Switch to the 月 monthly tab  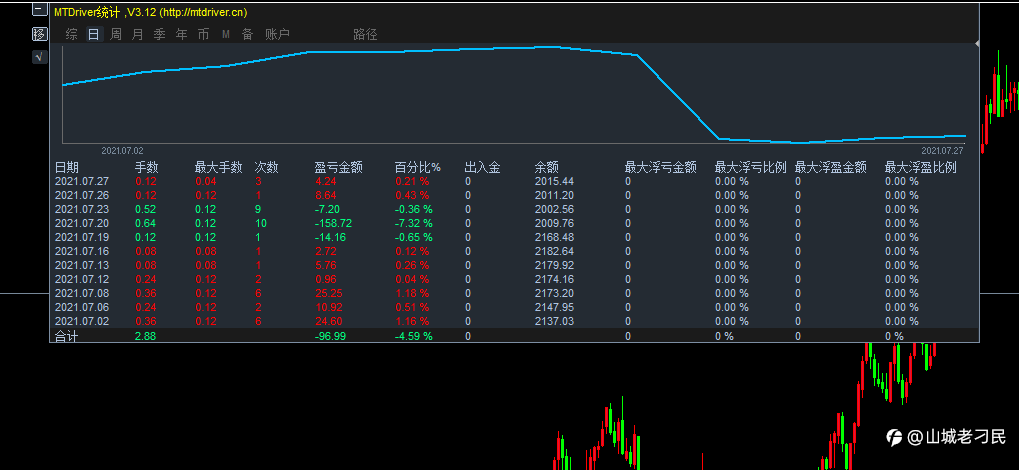(138, 34)
